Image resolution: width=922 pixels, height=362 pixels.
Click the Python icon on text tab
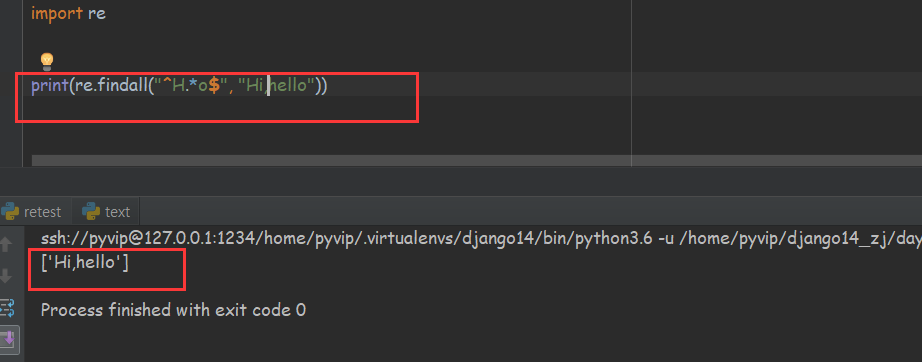click(91, 212)
